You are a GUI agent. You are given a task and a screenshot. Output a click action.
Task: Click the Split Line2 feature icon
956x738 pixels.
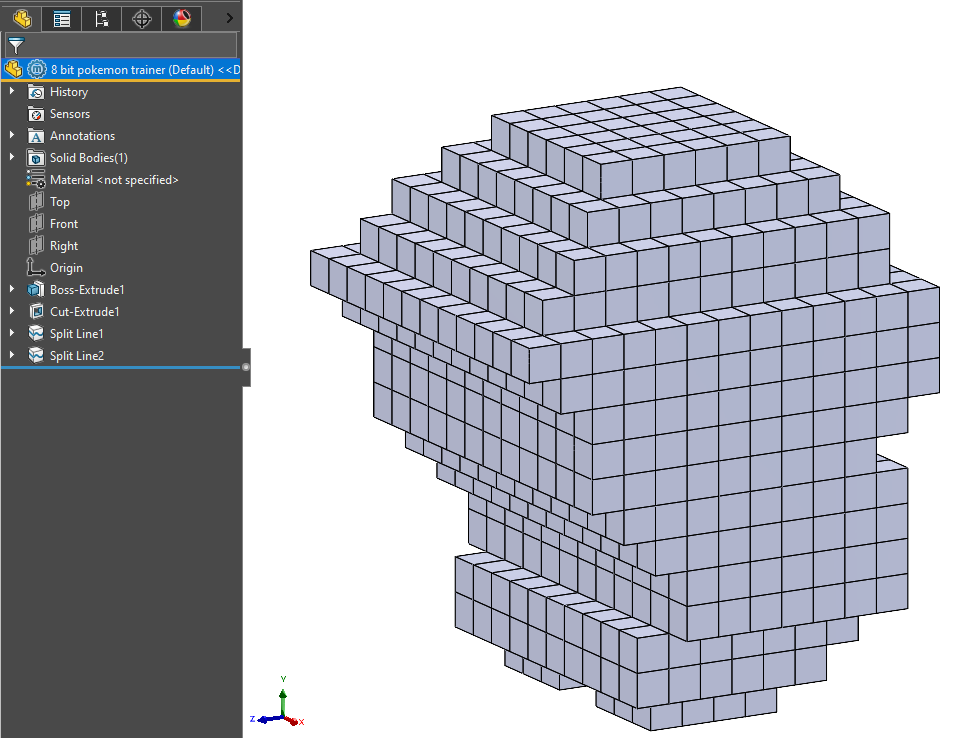pos(36,355)
